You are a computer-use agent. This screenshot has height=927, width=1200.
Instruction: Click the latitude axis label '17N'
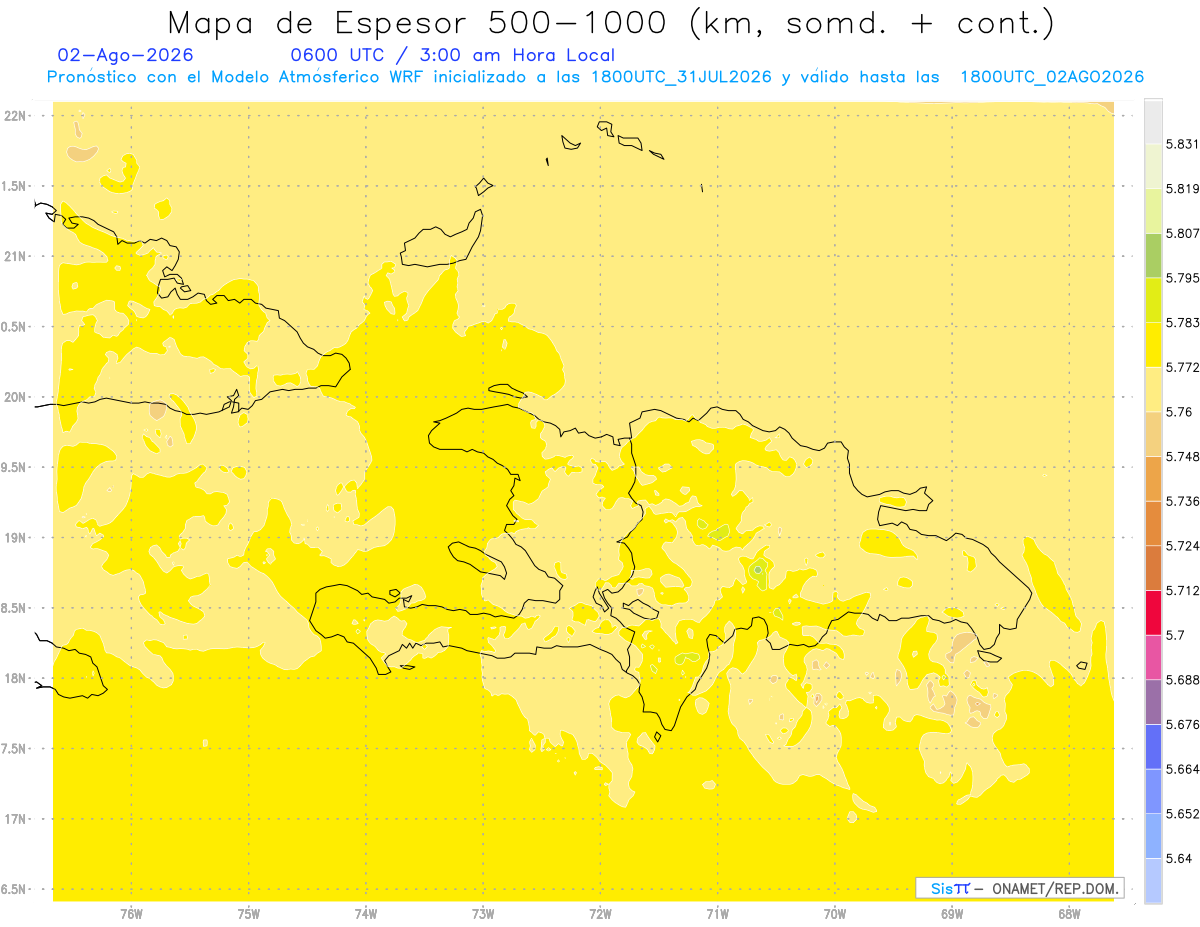15,819
